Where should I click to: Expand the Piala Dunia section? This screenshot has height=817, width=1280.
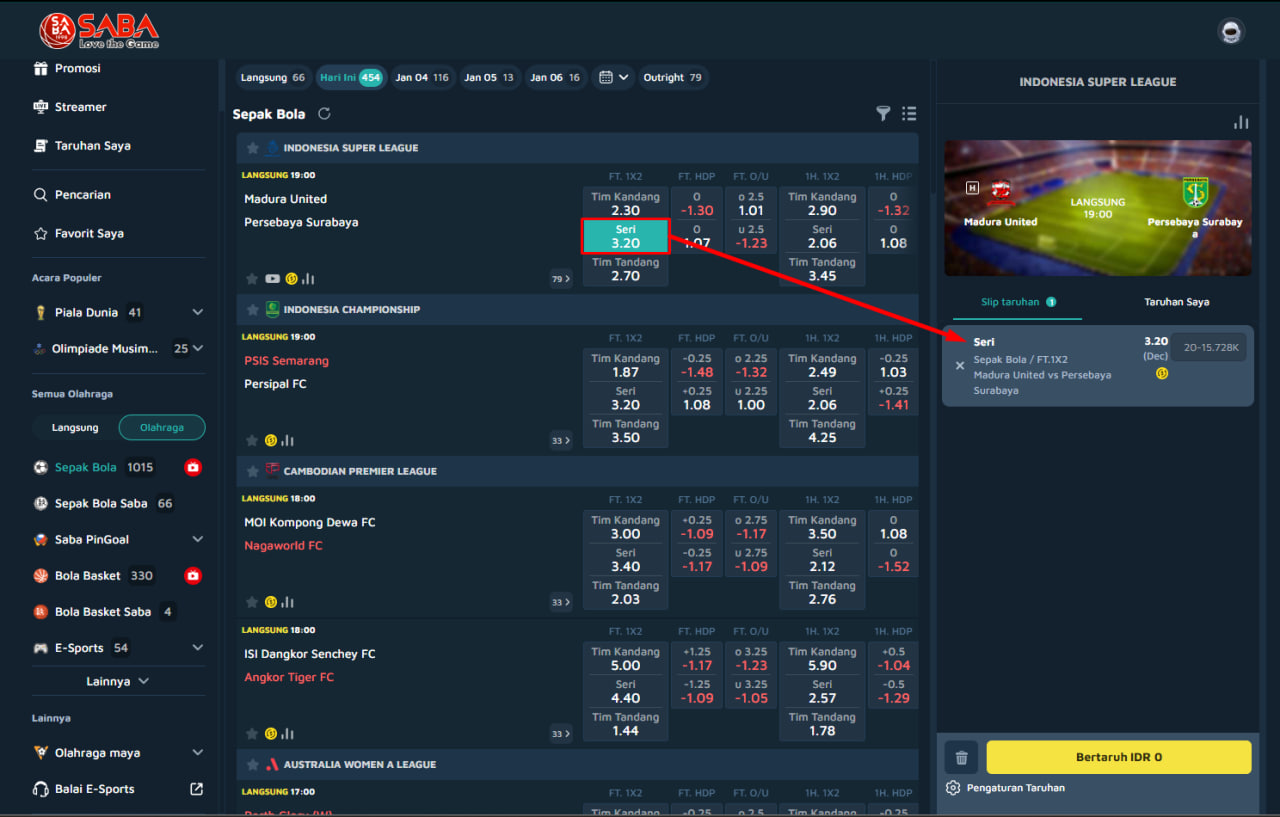(x=197, y=313)
